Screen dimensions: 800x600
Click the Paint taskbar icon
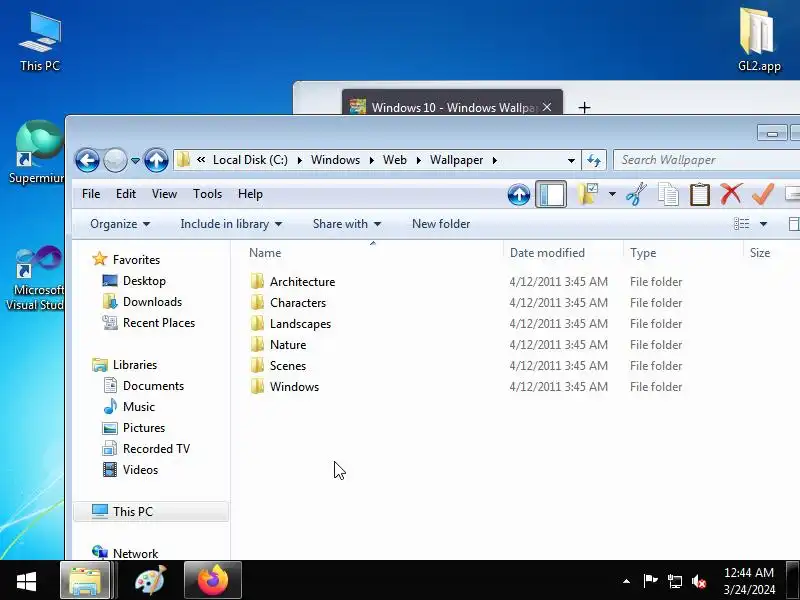150,581
